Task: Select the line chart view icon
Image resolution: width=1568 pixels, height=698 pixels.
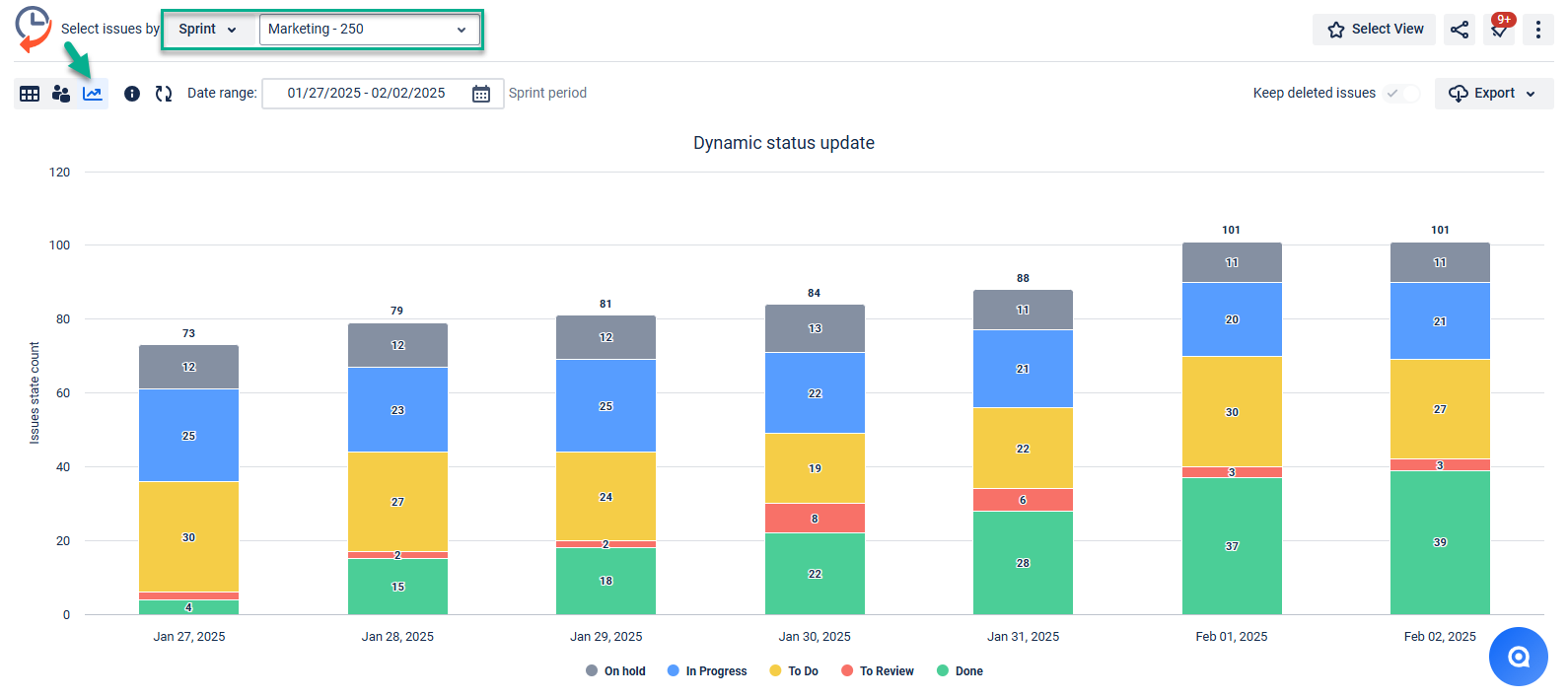Action: 93,94
